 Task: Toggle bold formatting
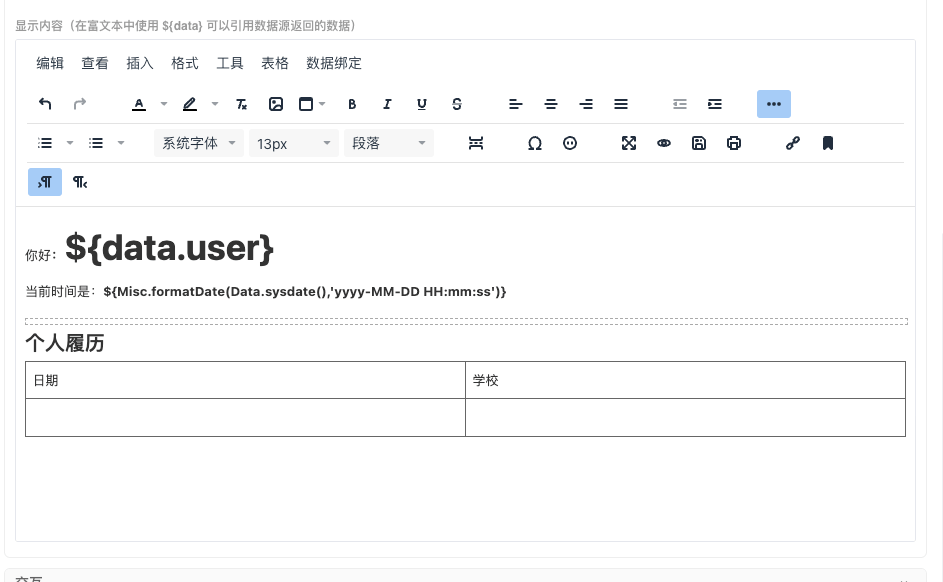[x=352, y=104]
